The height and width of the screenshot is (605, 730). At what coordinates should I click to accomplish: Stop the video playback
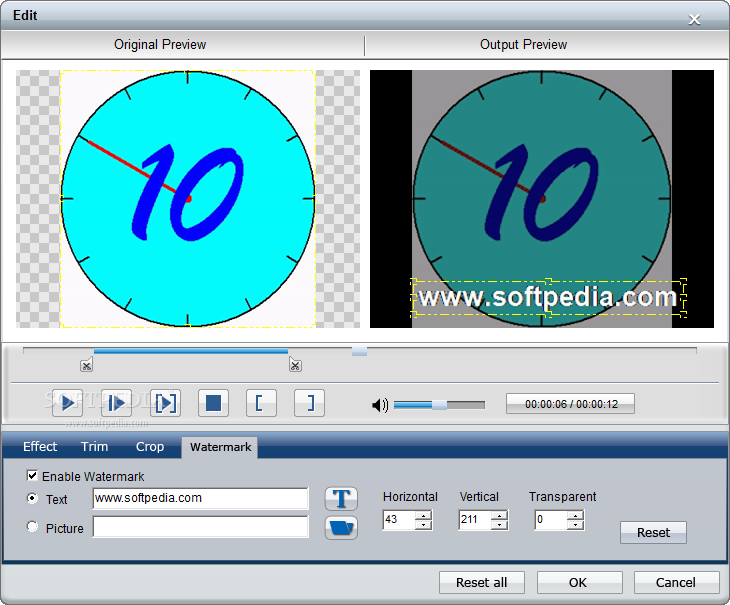point(213,403)
